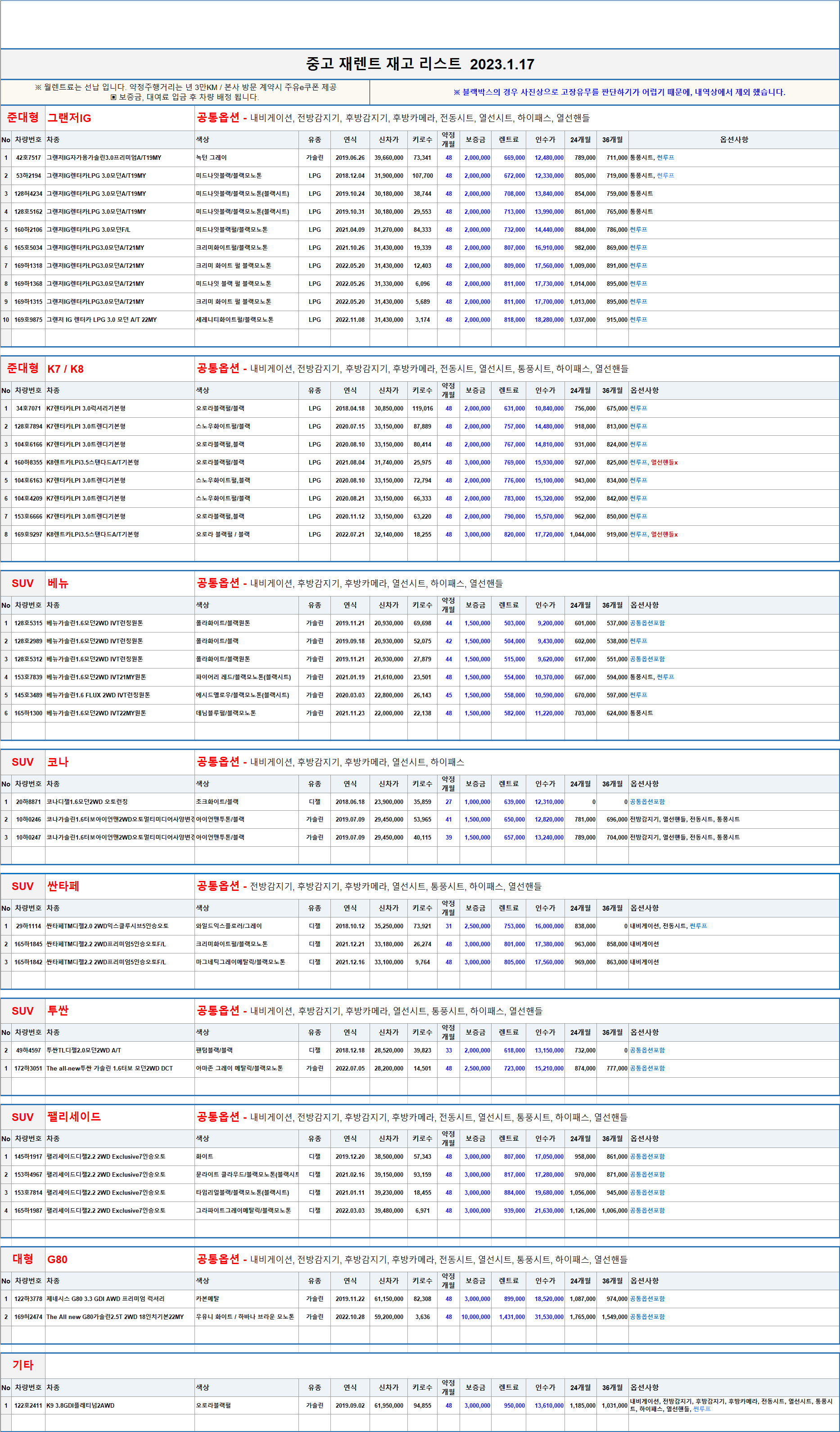Viewport: 840px width, 1432px height.
Task: Click the 싼타페 section heading
Action: (63, 886)
